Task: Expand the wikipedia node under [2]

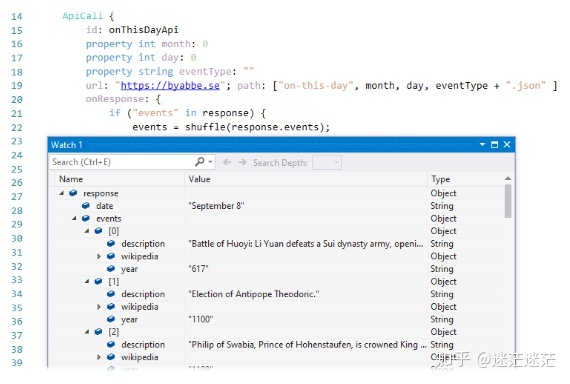Action: click(x=99, y=357)
